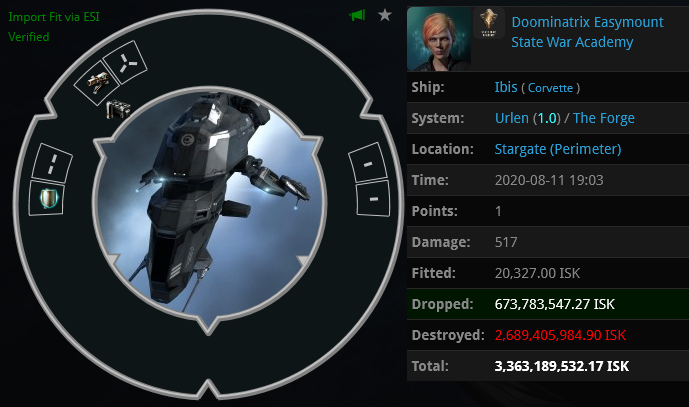Click the empty mid slot with two dashes

click(53, 163)
